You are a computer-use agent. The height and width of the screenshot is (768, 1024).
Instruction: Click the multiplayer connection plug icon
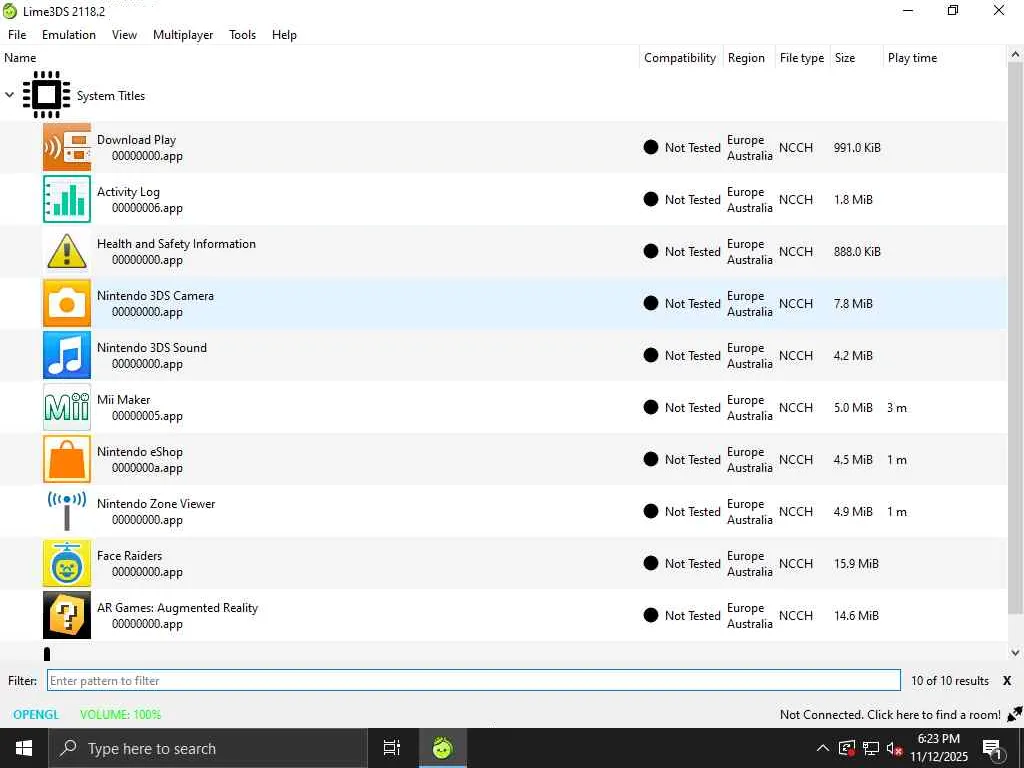click(x=1014, y=714)
